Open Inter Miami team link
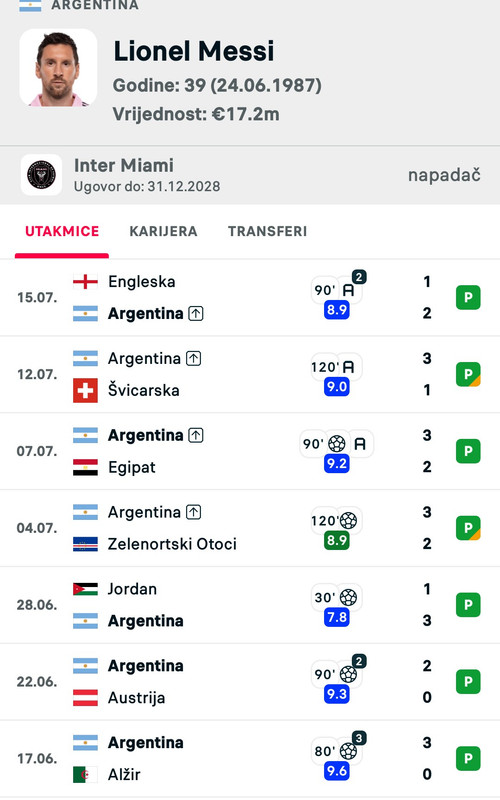Viewport: 500px width, 800px height. pyautogui.click(x=124, y=165)
